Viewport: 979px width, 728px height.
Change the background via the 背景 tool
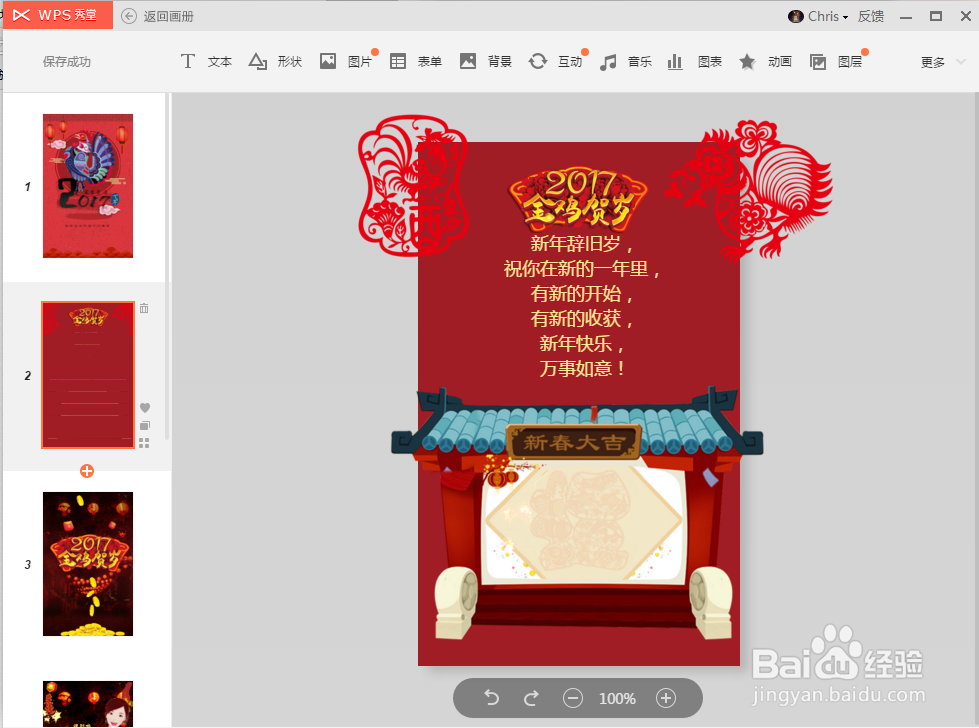485,61
